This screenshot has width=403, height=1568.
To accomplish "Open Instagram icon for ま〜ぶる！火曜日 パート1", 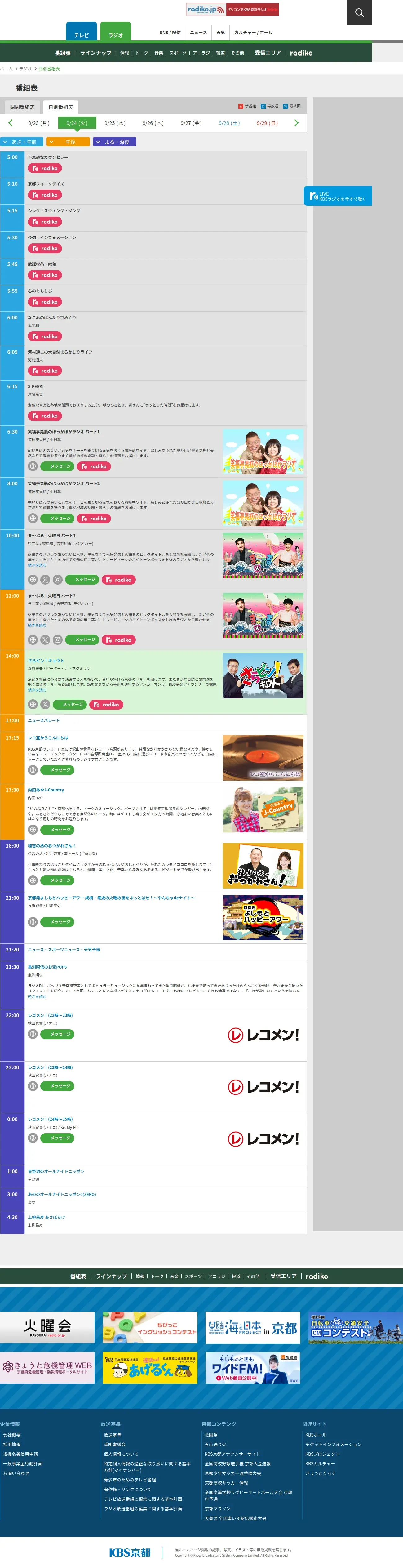I will click(x=57, y=580).
